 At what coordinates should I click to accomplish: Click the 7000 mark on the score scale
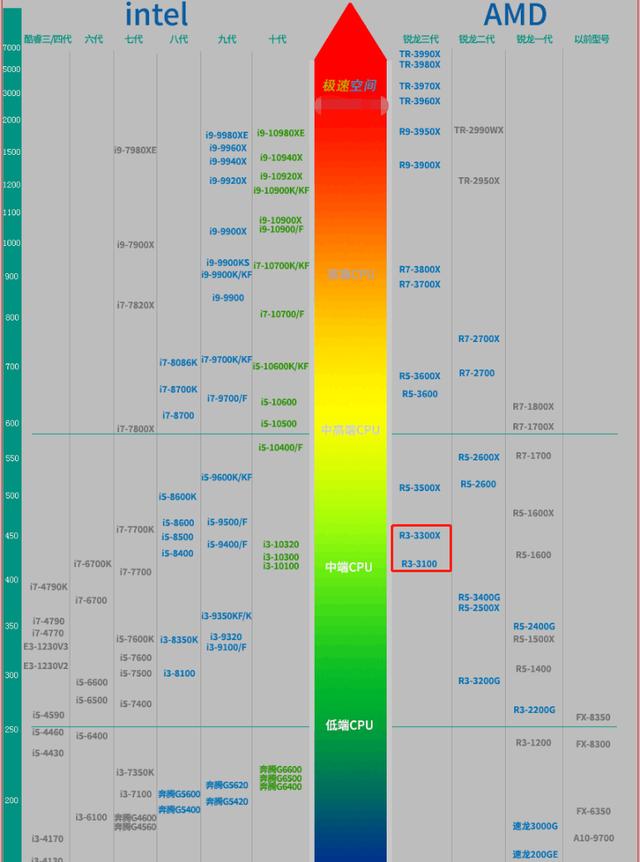11,48
